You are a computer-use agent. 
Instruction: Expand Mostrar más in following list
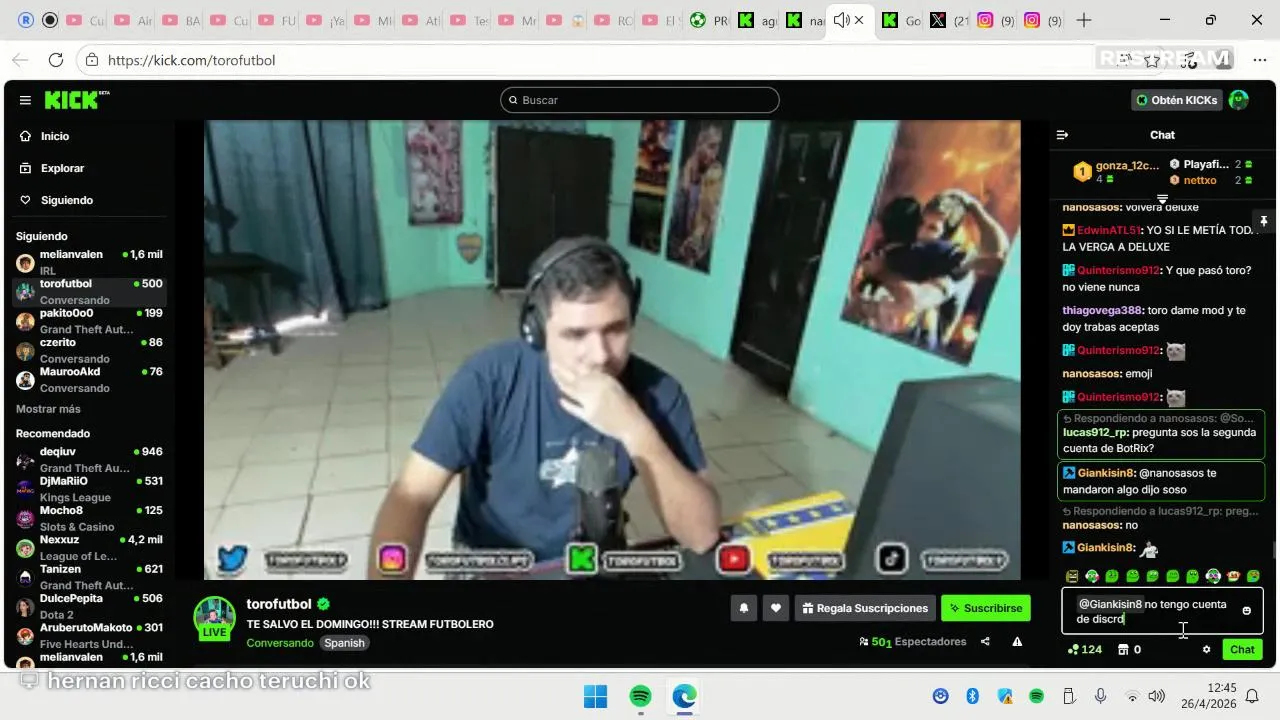point(48,409)
